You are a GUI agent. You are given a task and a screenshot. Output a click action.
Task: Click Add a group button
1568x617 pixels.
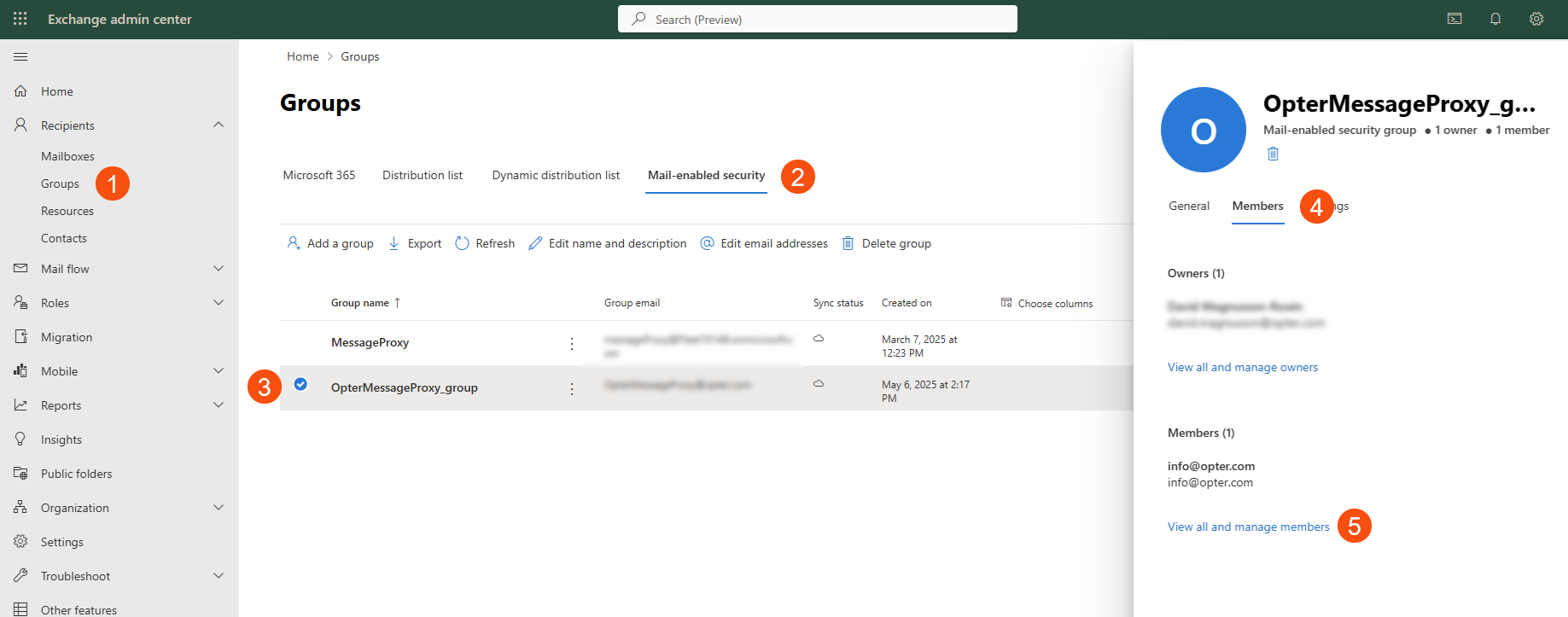(330, 243)
